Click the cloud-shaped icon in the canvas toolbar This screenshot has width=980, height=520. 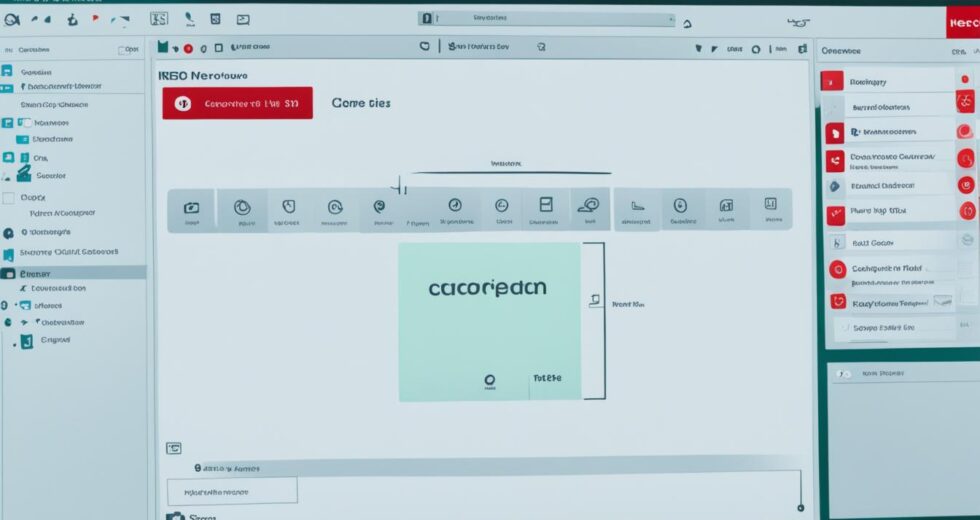pos(588,205)
